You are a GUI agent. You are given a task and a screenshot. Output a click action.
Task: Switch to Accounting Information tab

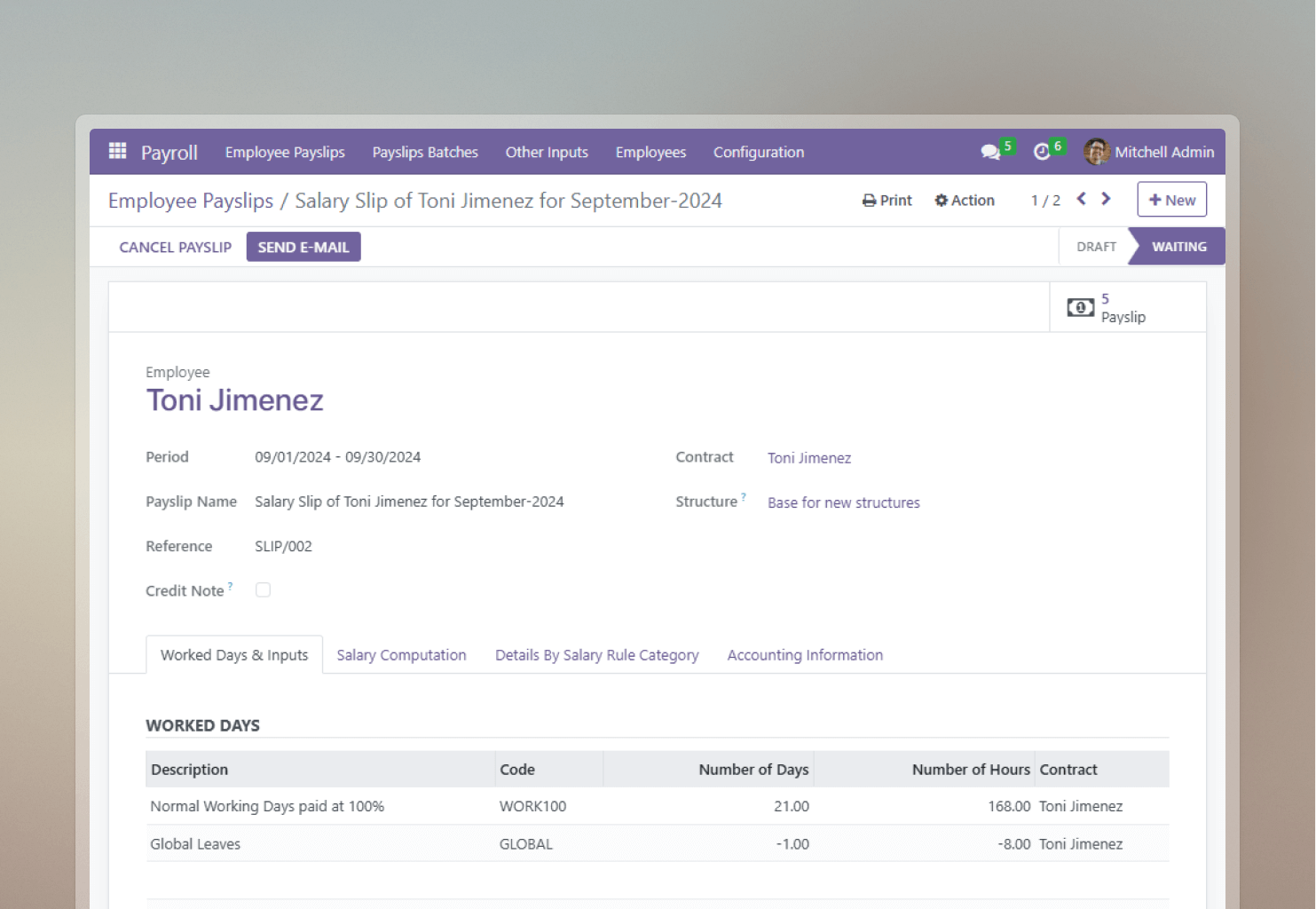tap(805, 655)
